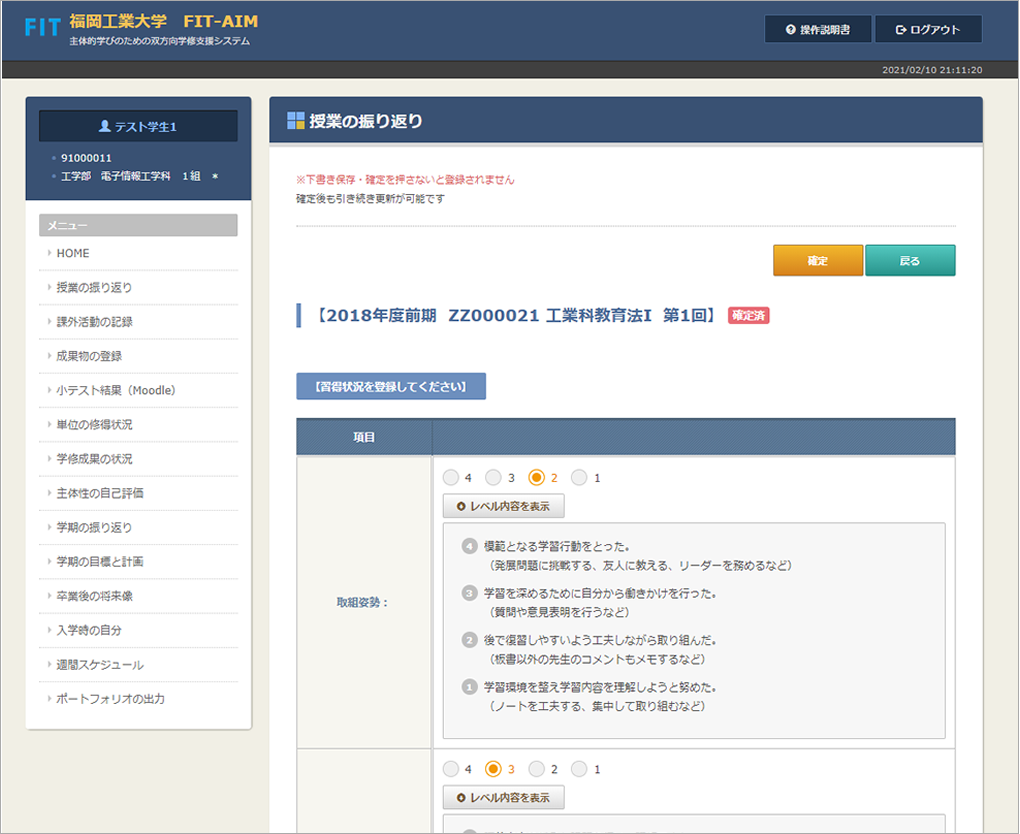Click the 授業の振り返り grid header icon
Screen dimensions: 1020x834
pos(295,121)
